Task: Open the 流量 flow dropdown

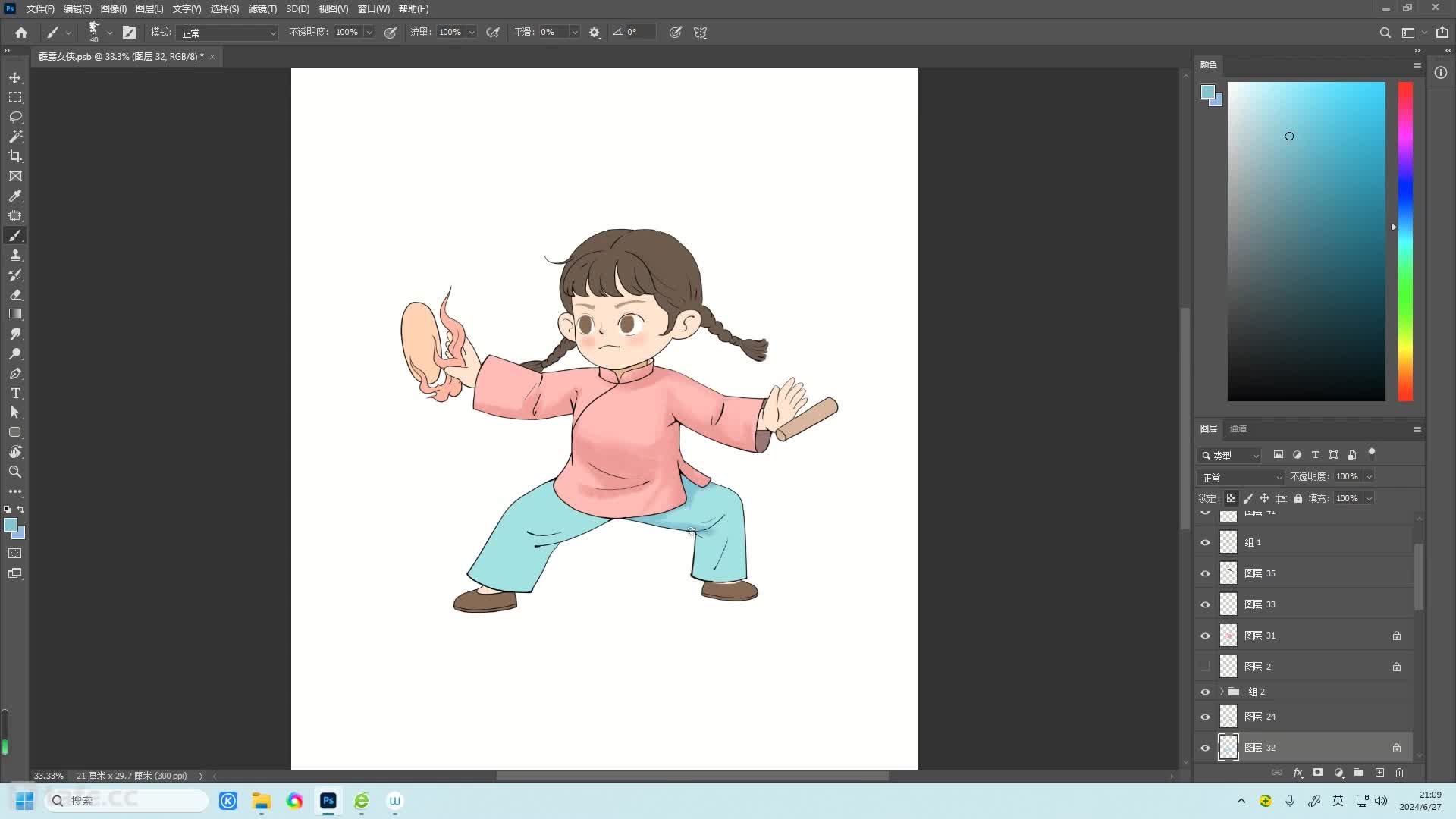Action: tap(472, 33)
